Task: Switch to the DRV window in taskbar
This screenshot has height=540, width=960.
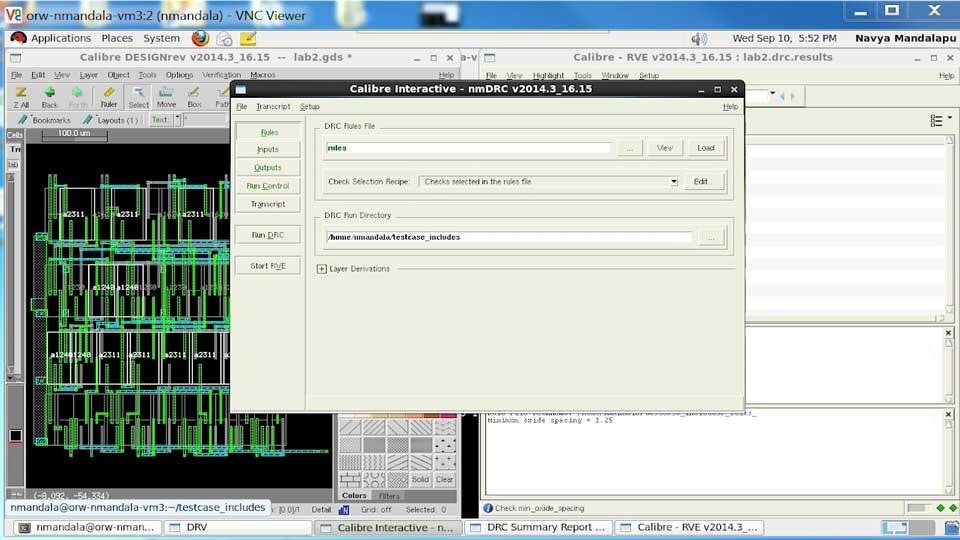Action: pyautogui.click(x=238, y=527)
